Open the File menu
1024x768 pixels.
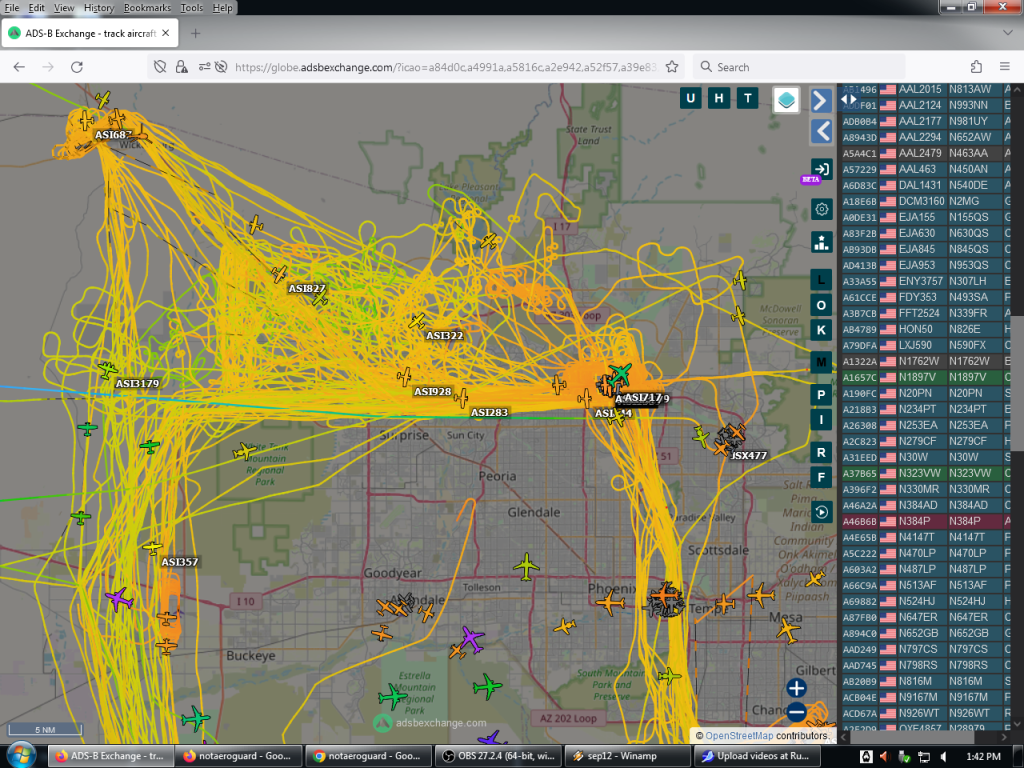click(12, 8)
